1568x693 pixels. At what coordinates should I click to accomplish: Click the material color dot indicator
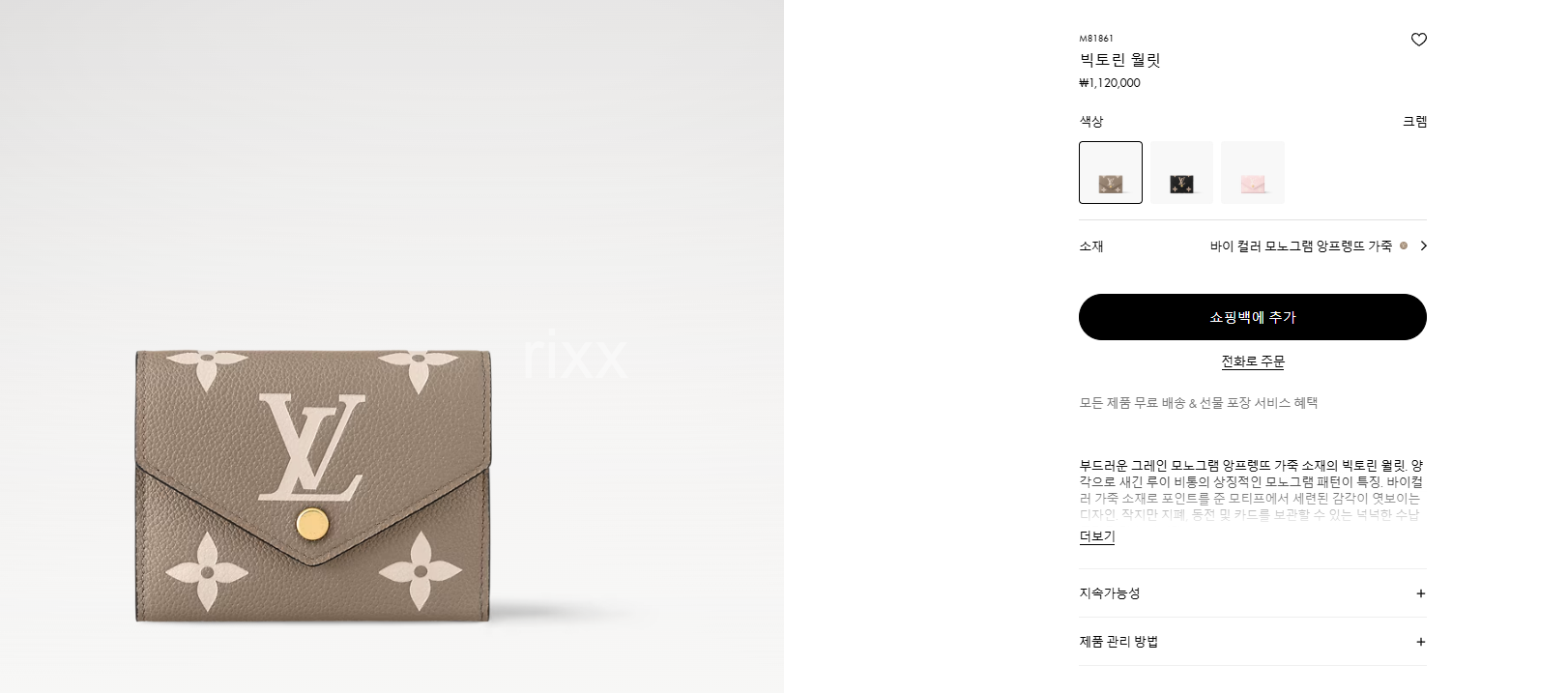1404,245
